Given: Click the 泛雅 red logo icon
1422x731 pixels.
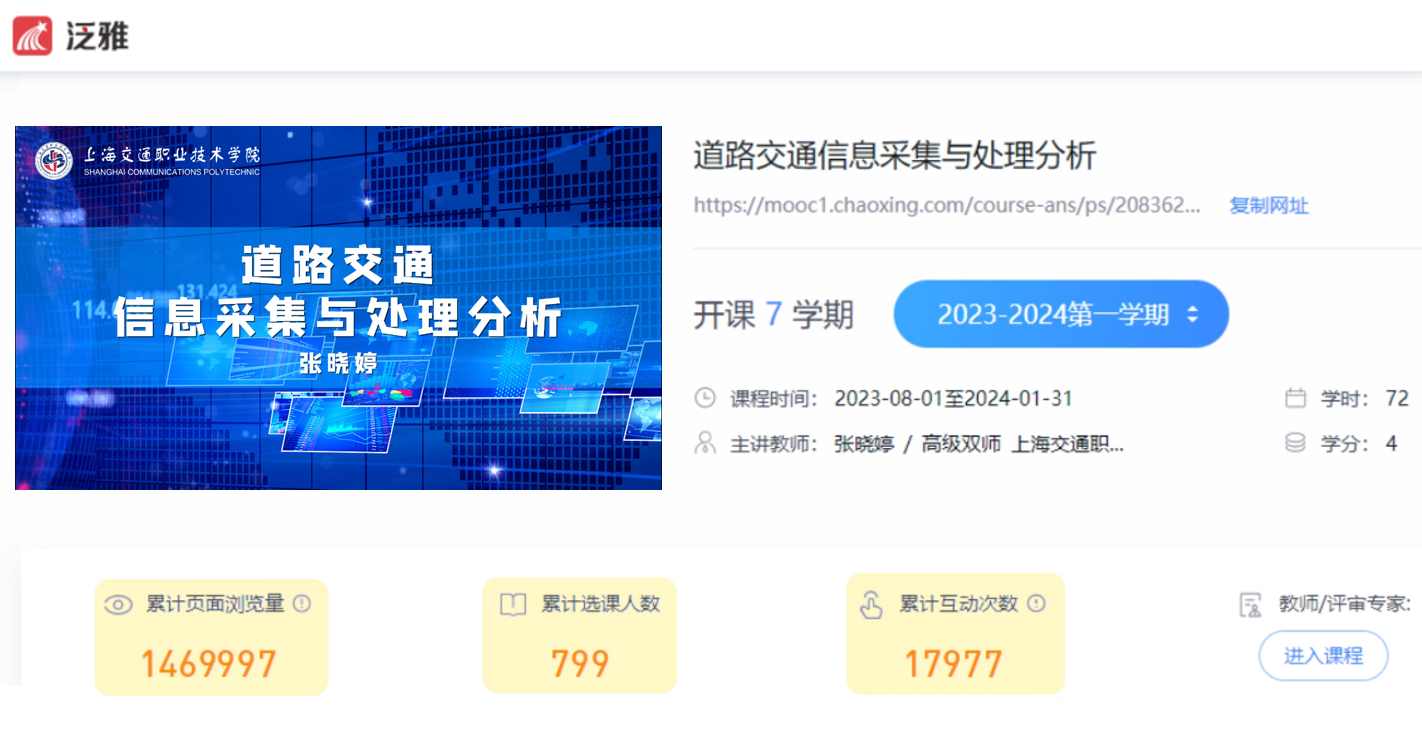Looking at the screenshot, I should click(x=32, y=35).
